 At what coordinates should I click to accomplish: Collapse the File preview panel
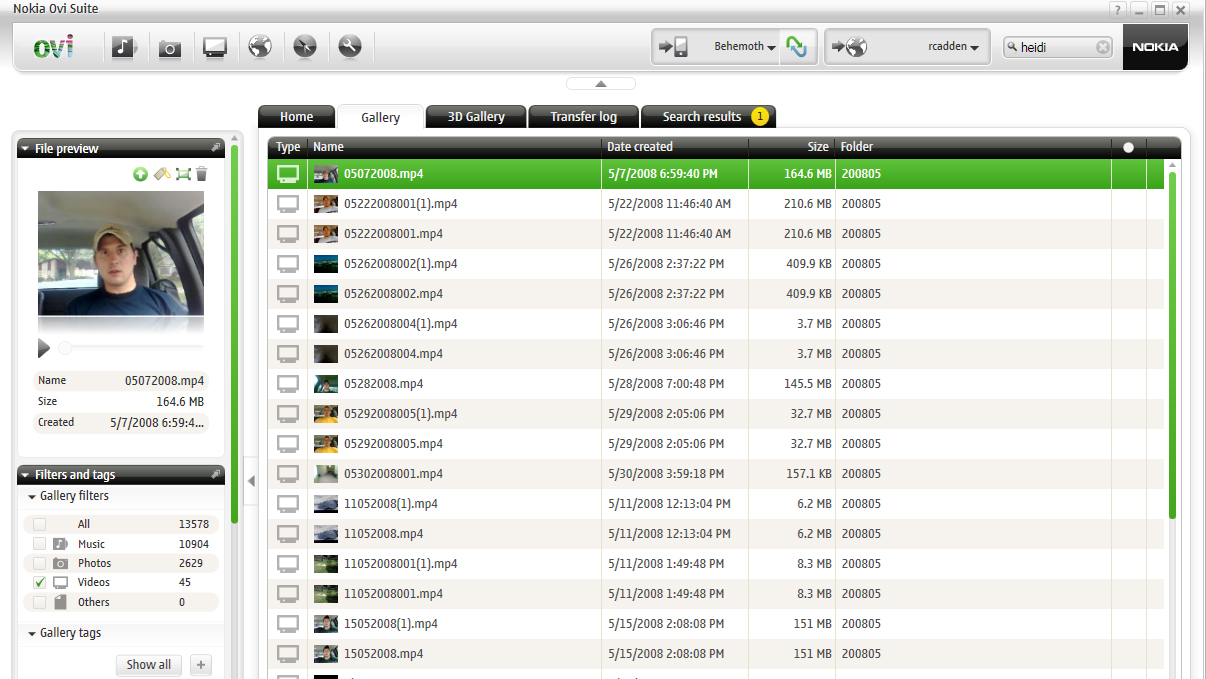click(25, 149)
